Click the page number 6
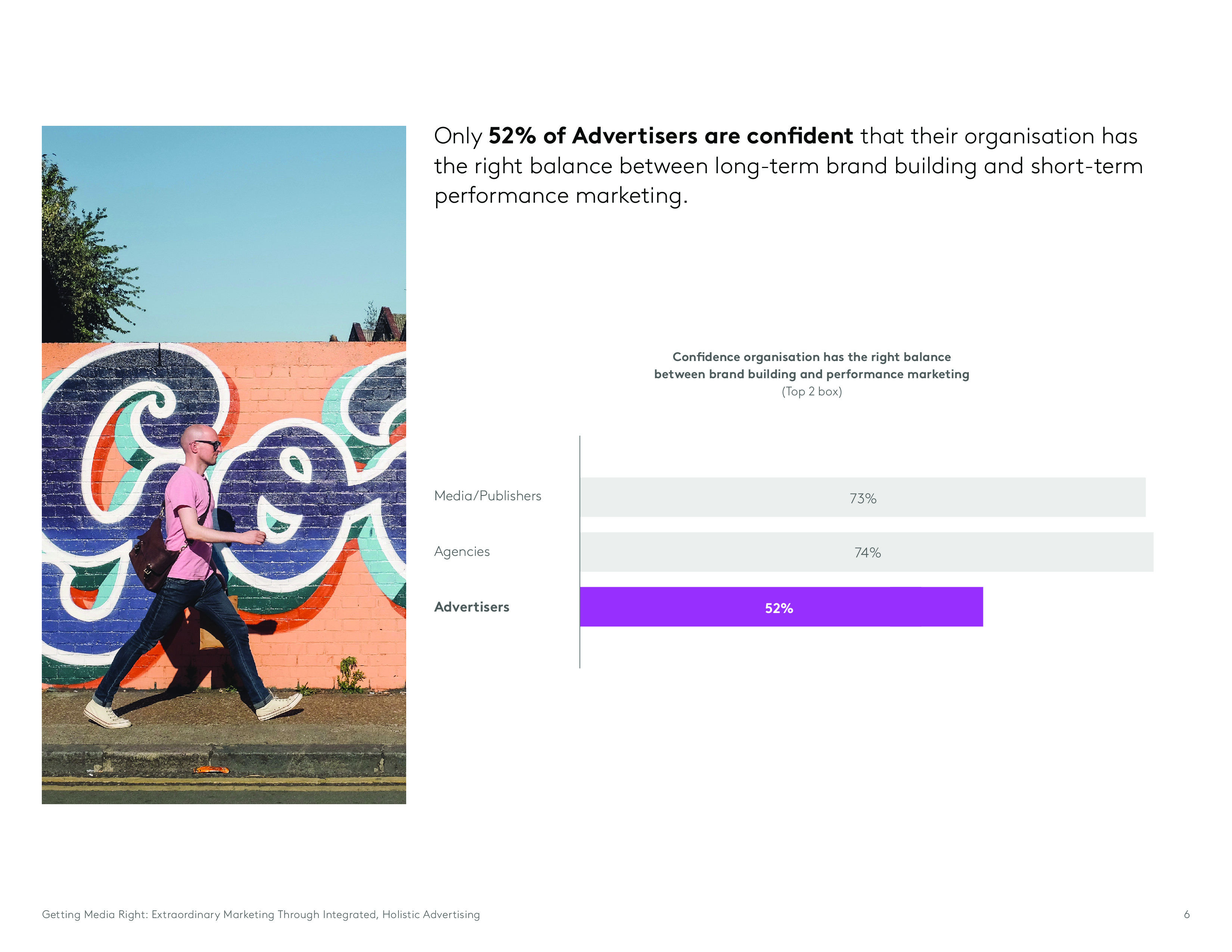 click(1186, 914)
